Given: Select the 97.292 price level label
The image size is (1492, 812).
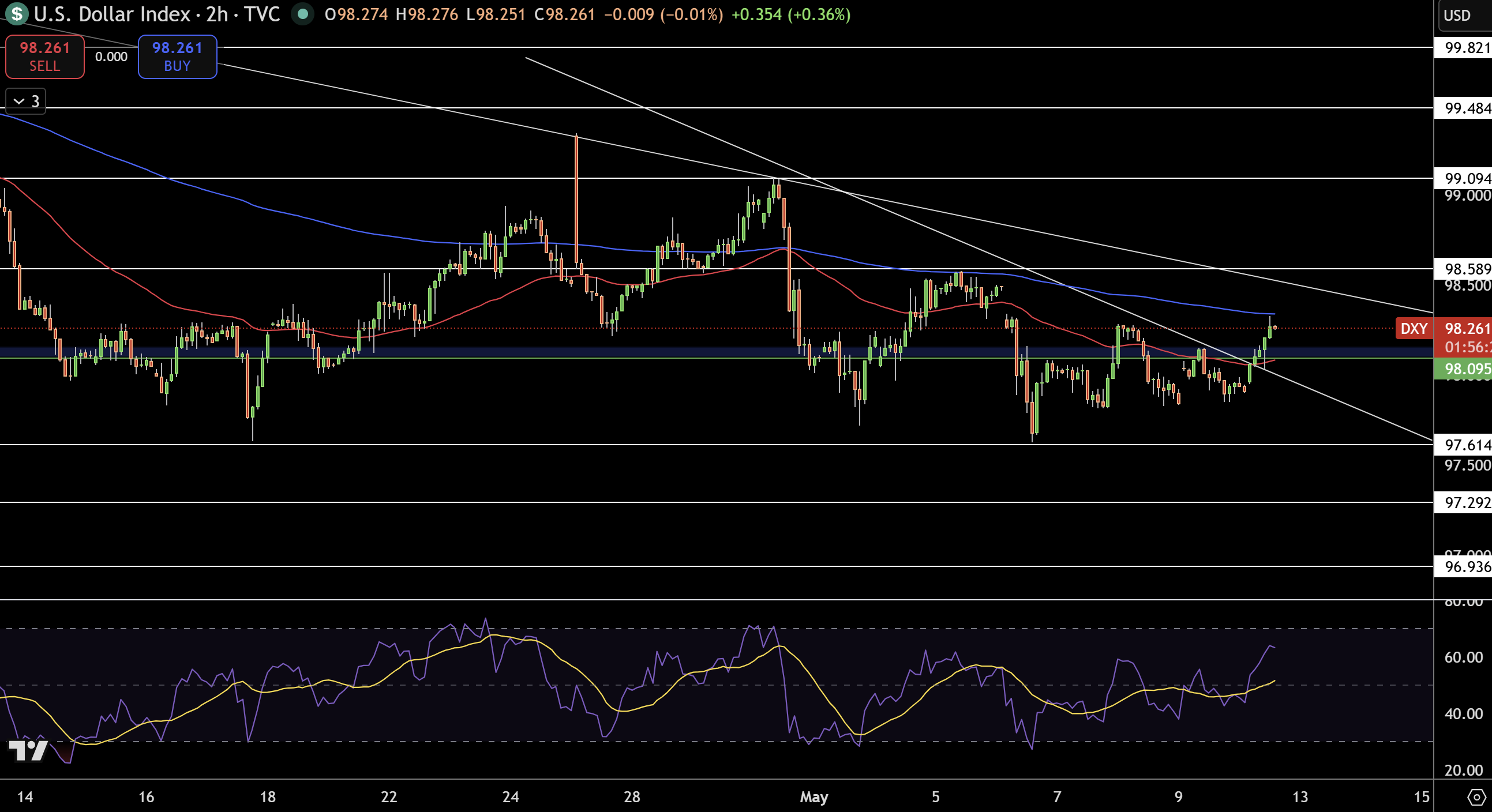Looking at the screenshot, I should pos(1463,502).
